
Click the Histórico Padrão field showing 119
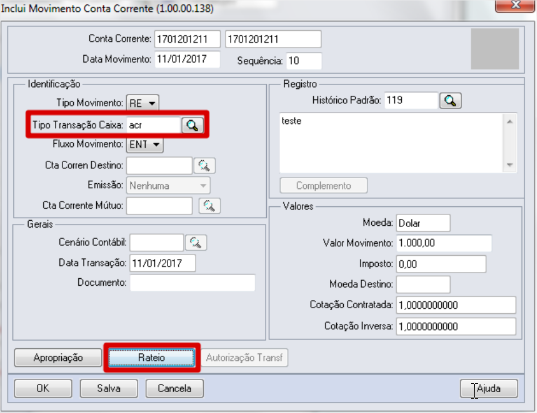coord(411,101)
